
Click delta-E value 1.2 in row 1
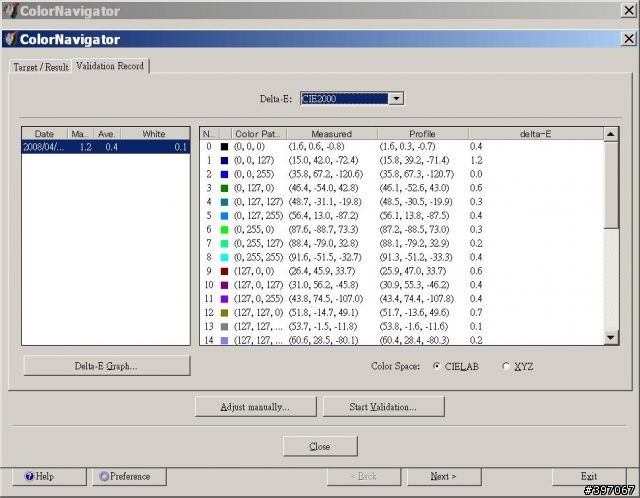click(476, 160)
